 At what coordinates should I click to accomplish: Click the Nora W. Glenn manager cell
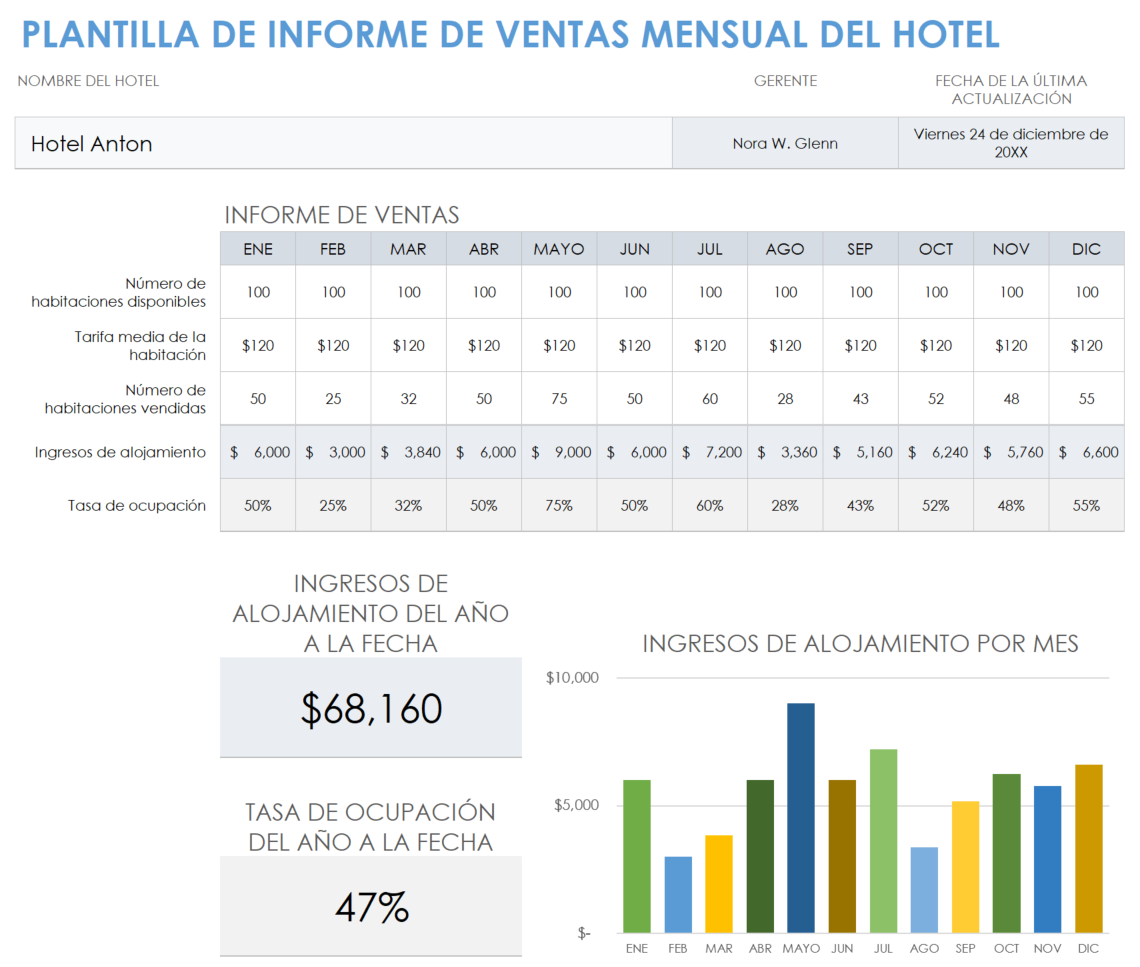click(x=785, y=143)
